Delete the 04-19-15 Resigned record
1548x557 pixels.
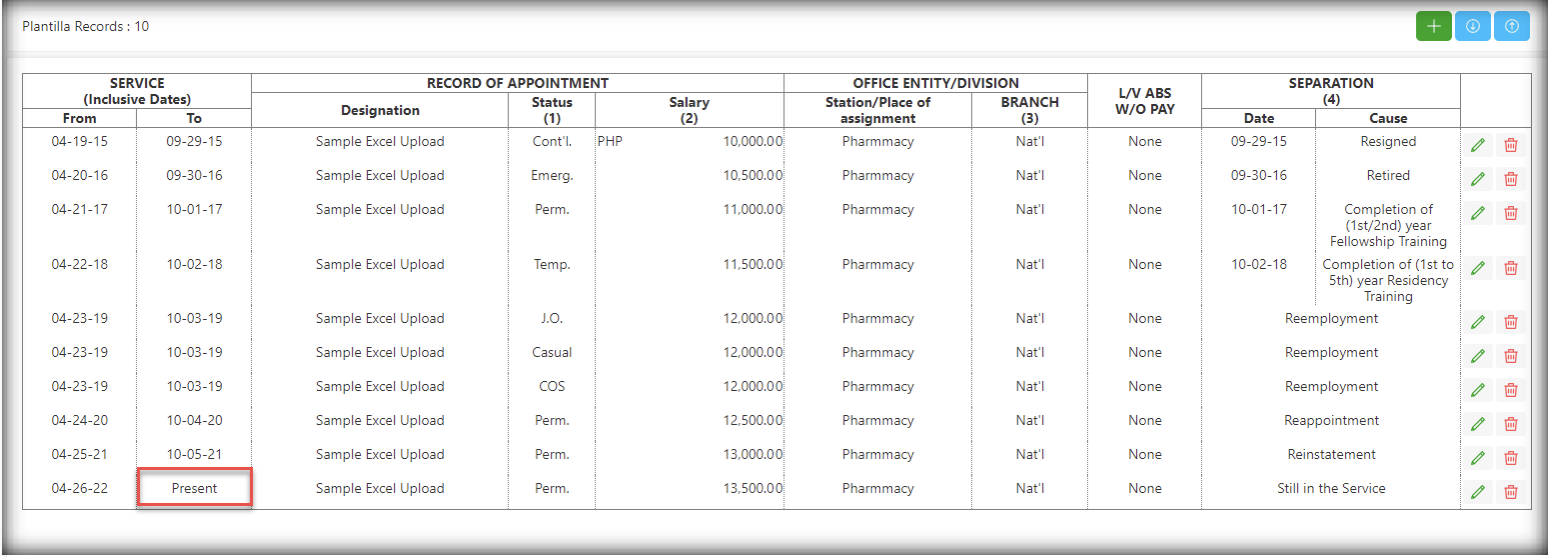coord(1511,146)
